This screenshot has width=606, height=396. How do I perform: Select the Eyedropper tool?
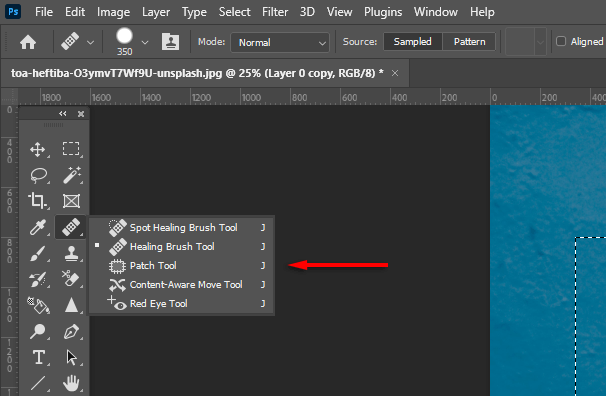click(x=38, y=227)
